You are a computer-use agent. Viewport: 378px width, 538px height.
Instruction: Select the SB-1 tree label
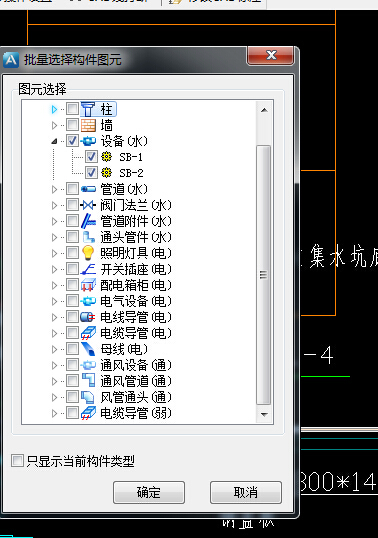point(131,157)
